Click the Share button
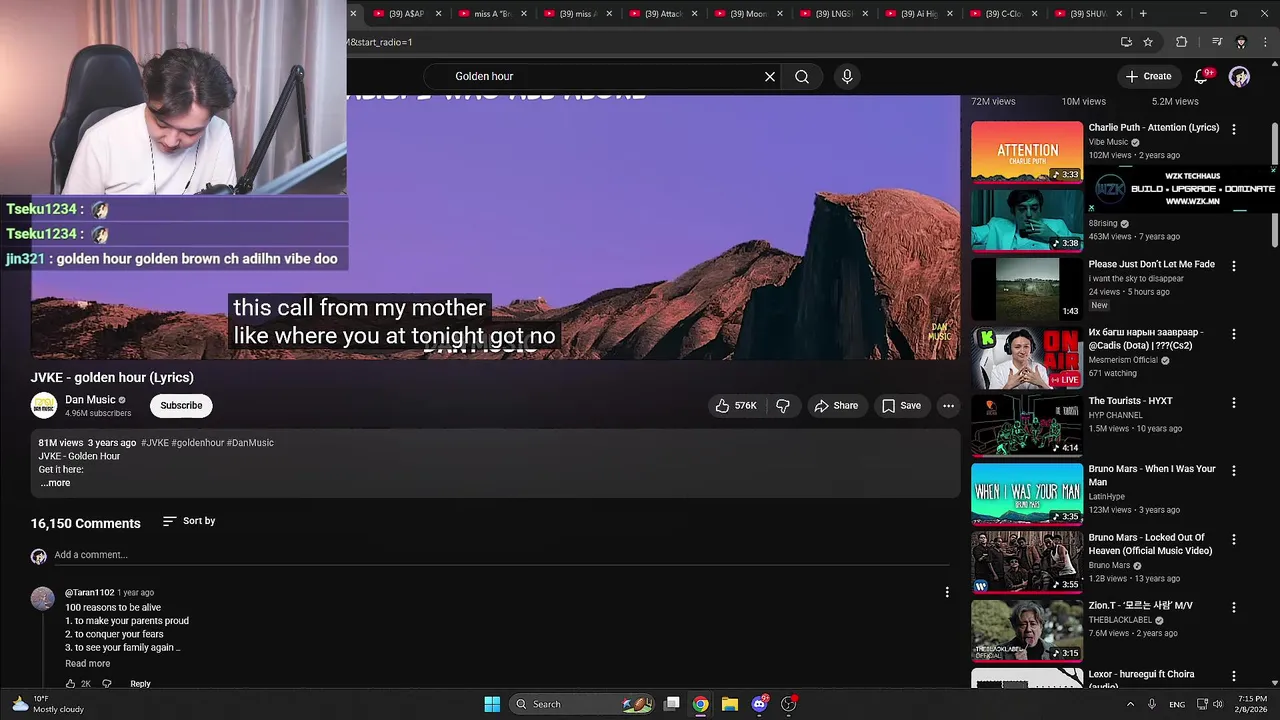The image size is (1280, 720). (836, 405)
